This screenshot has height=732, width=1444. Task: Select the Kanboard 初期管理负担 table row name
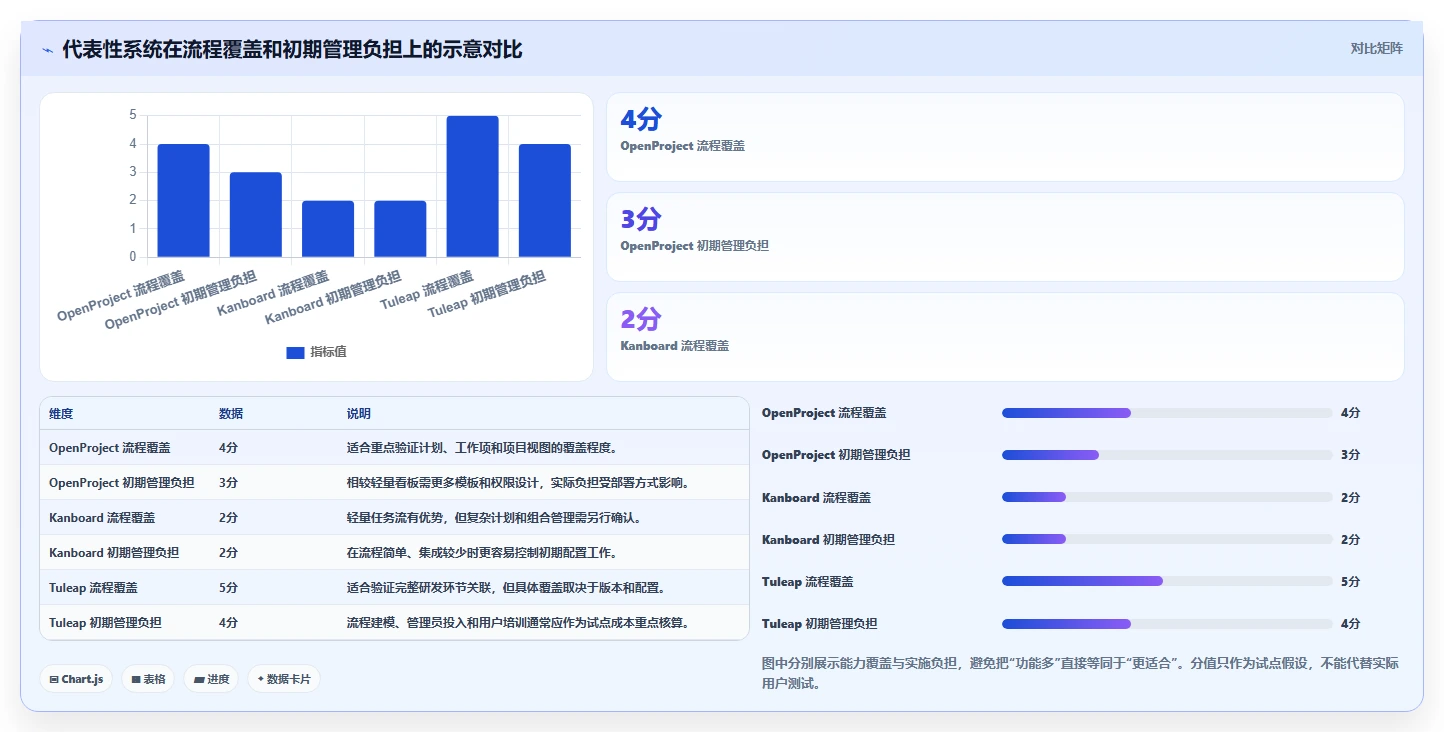point(114,553)
